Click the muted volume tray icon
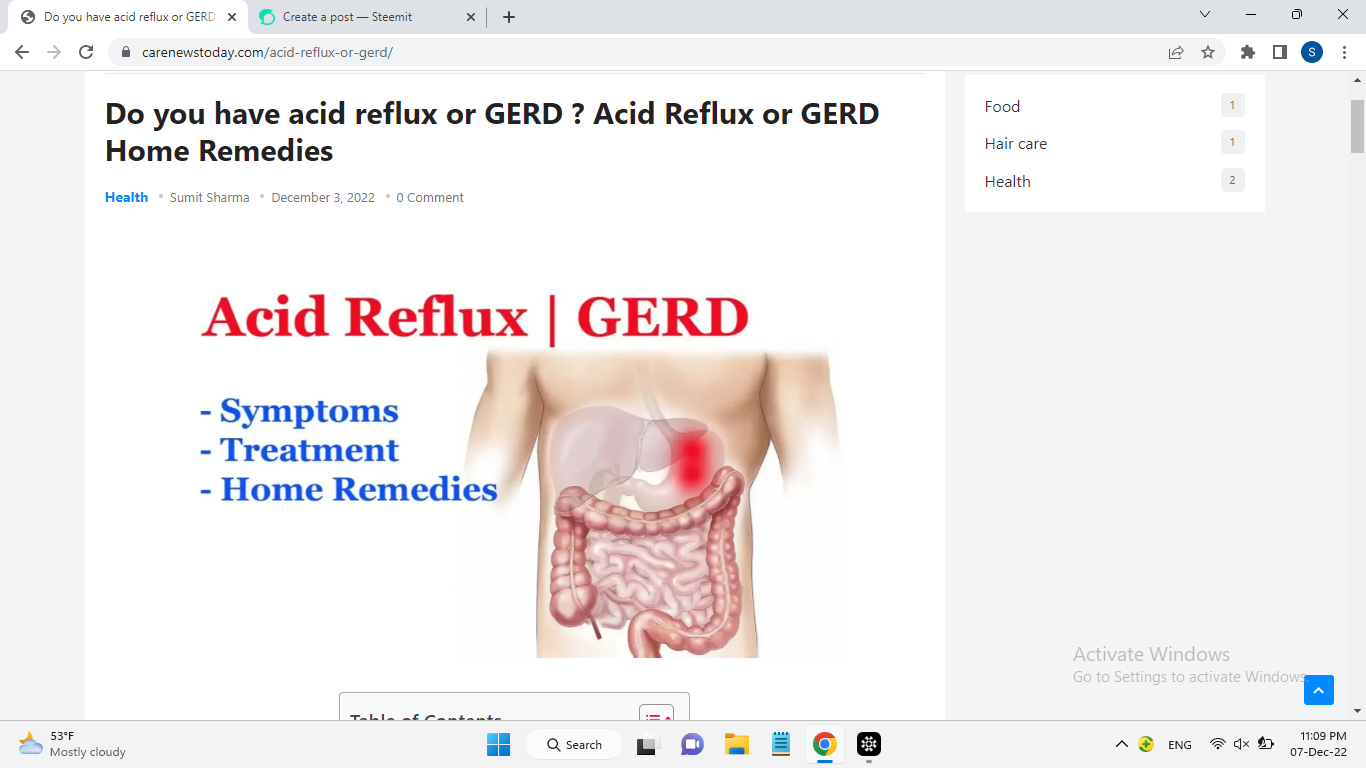Screen dimensions: 1366x768 1241,744
